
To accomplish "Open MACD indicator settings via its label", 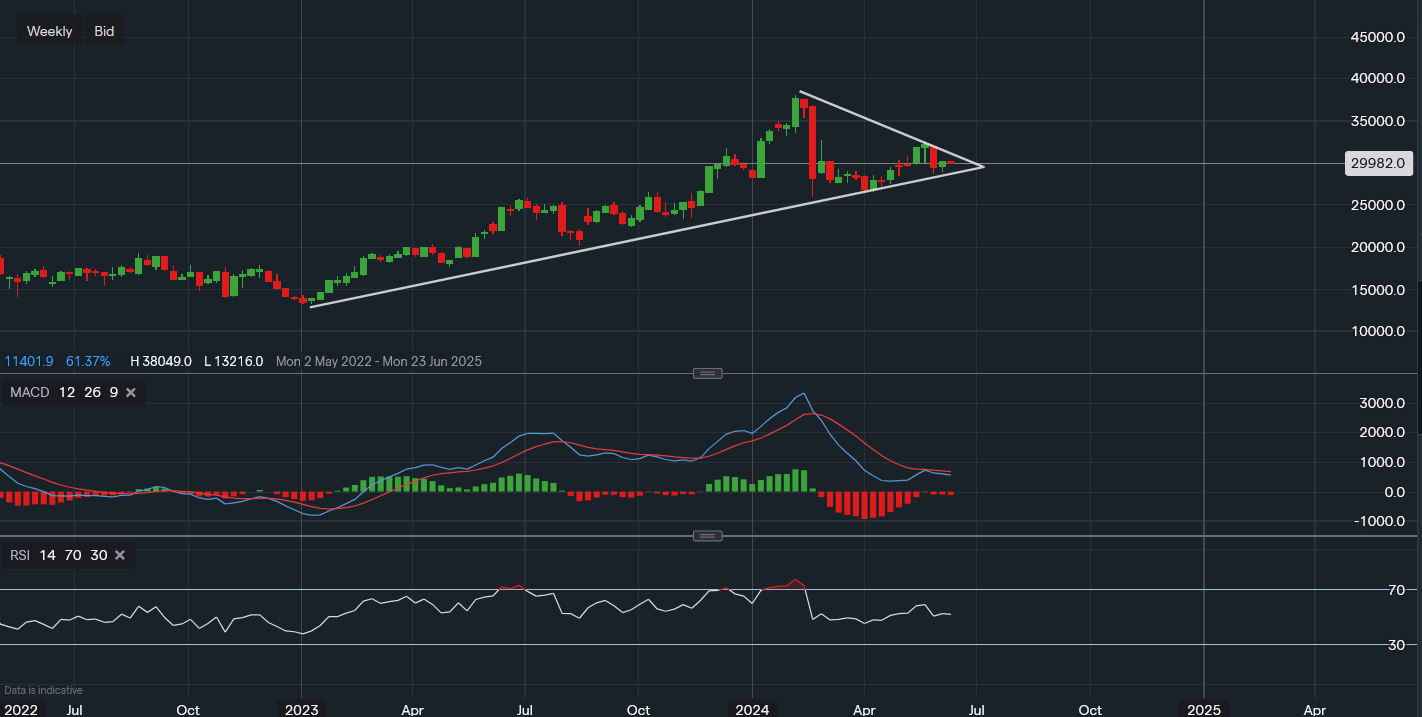I will point(29,393).
